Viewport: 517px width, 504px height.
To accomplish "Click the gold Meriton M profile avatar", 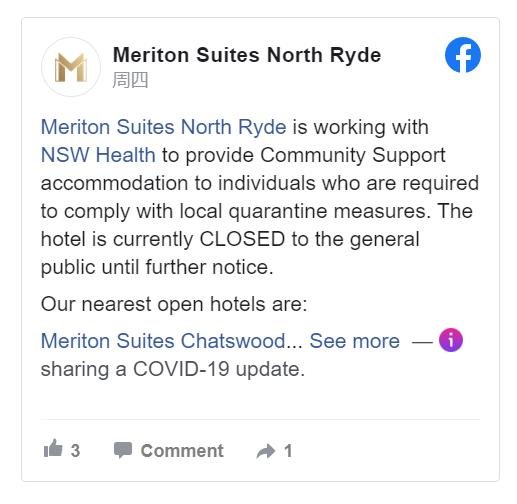I will pyautogui.click(x=71, y=67).
